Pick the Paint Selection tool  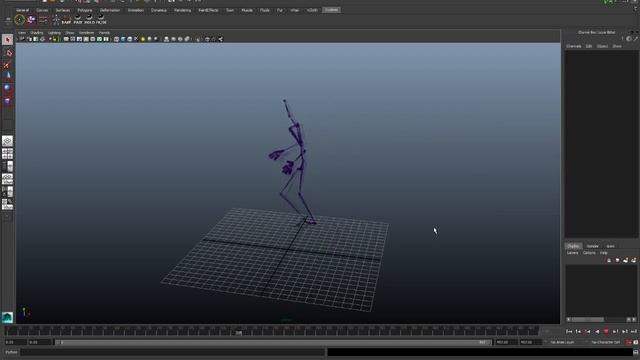click(7, 65)
